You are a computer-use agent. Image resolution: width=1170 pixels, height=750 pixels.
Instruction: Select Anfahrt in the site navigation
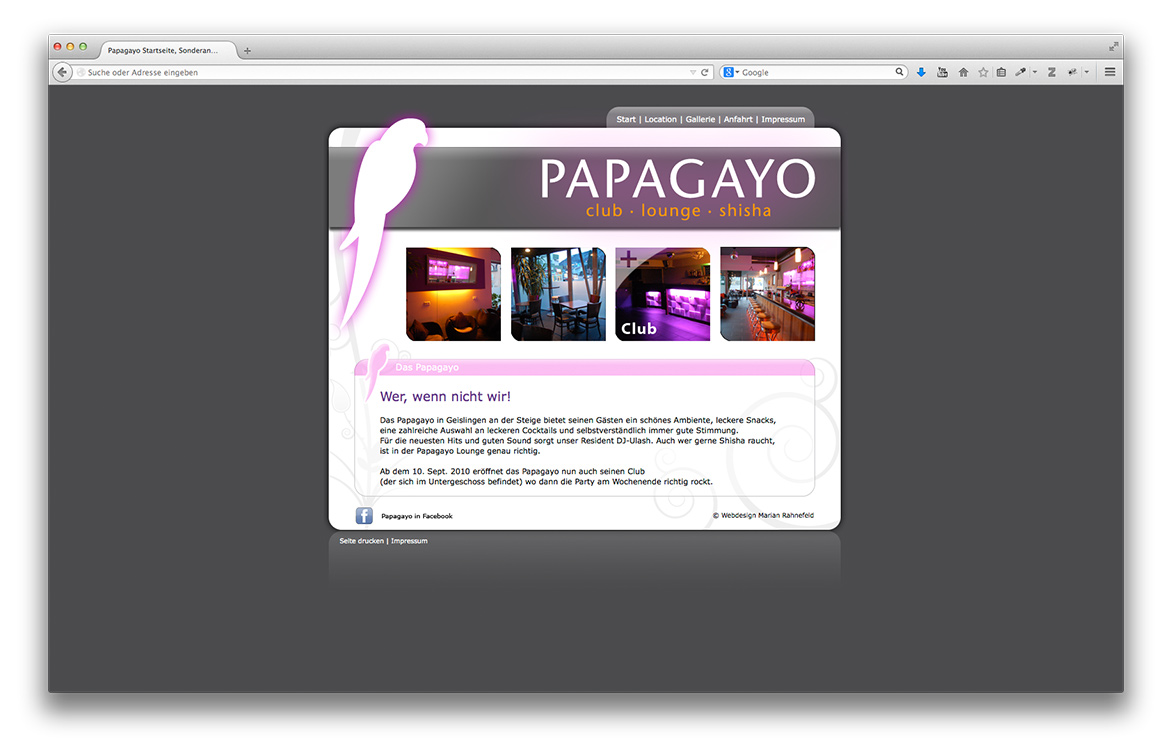(x=737, y=119)
